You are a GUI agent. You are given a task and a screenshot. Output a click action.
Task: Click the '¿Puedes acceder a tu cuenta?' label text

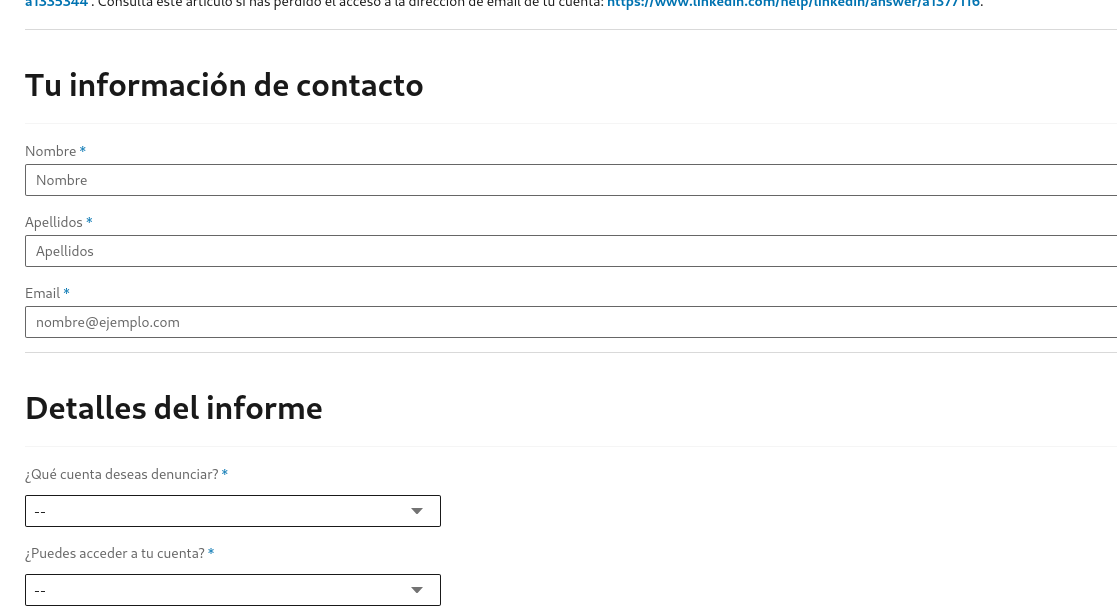[x=114, y=553]
